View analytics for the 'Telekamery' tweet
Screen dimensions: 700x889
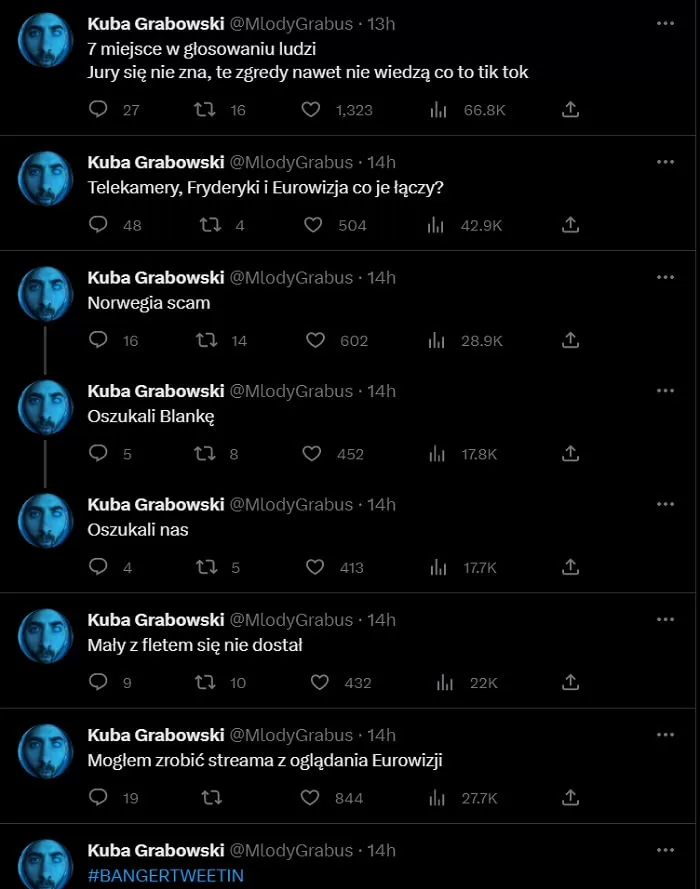[435, 225]
